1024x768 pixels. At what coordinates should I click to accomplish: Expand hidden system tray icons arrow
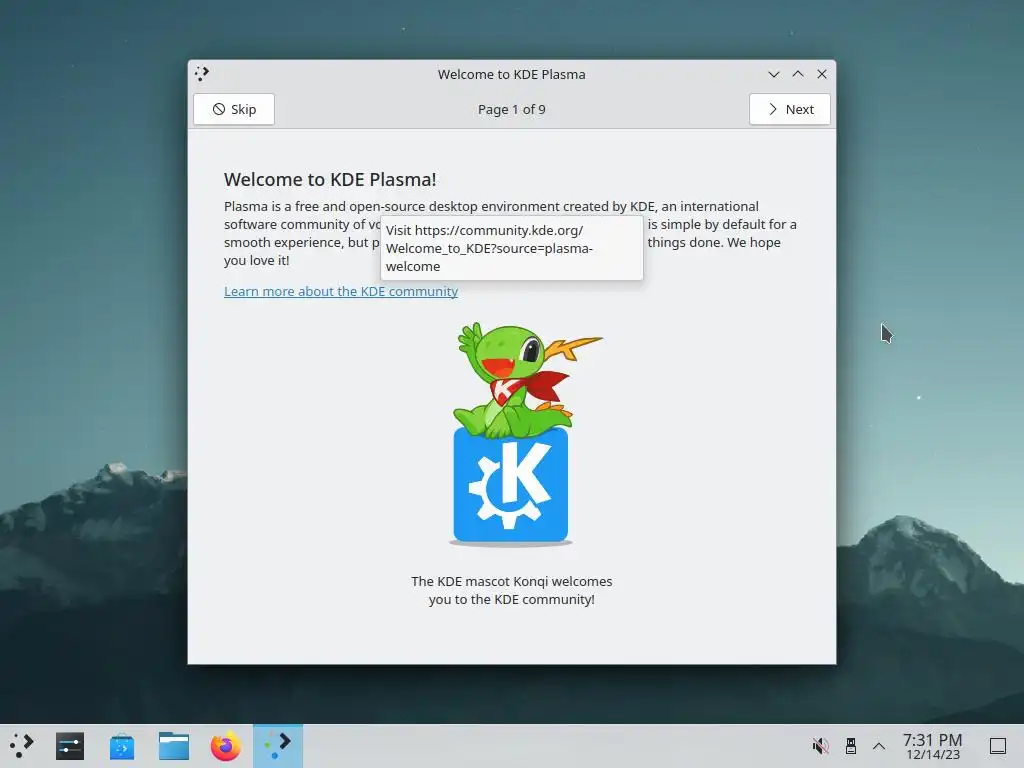(x=879, y=746)
